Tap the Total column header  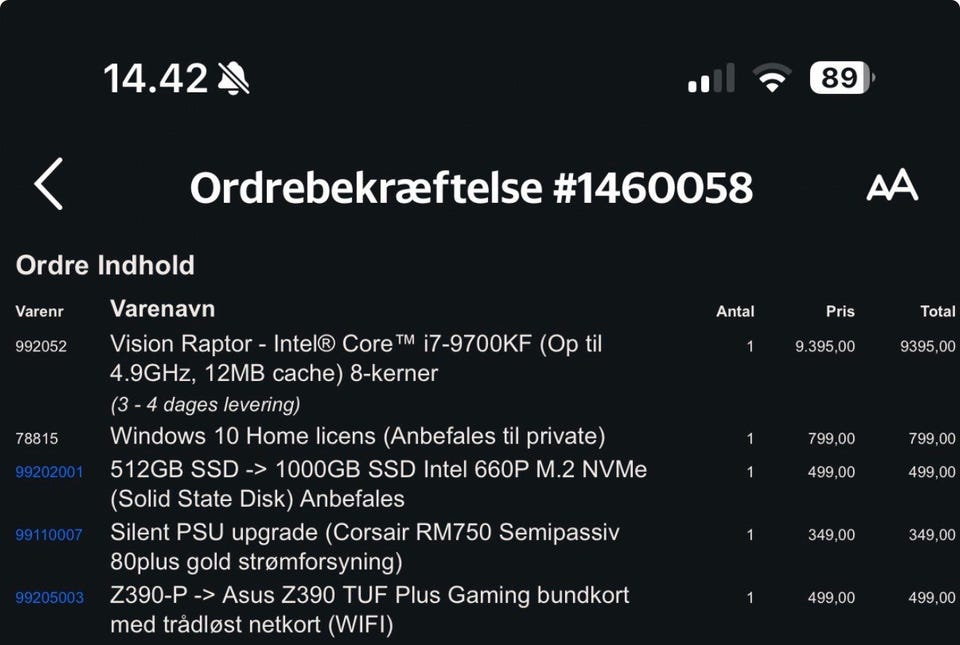[x=937, y=311]
